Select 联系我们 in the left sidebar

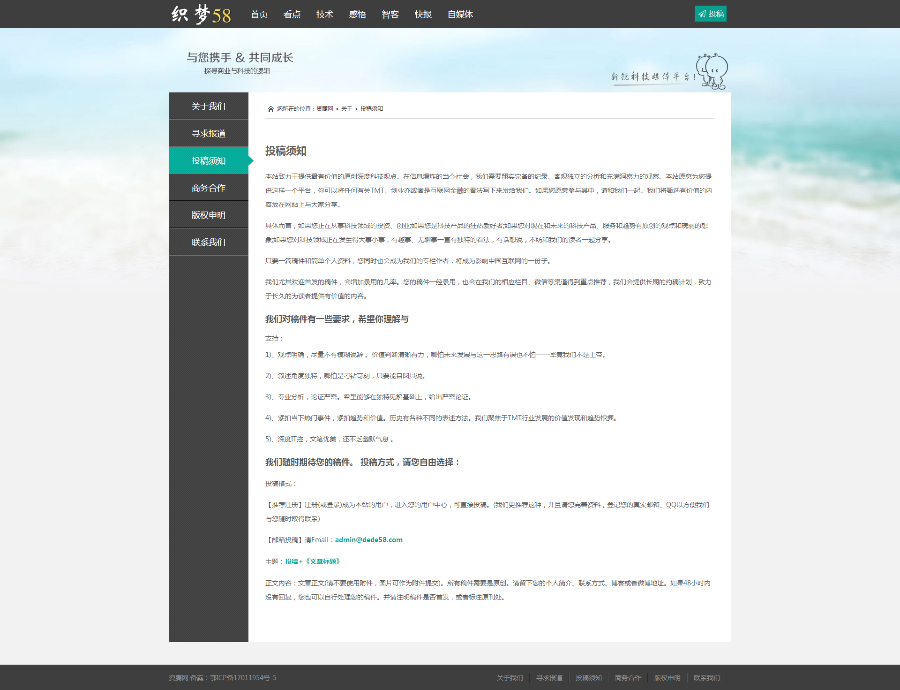pyautogui.click(x=208, y=242)
